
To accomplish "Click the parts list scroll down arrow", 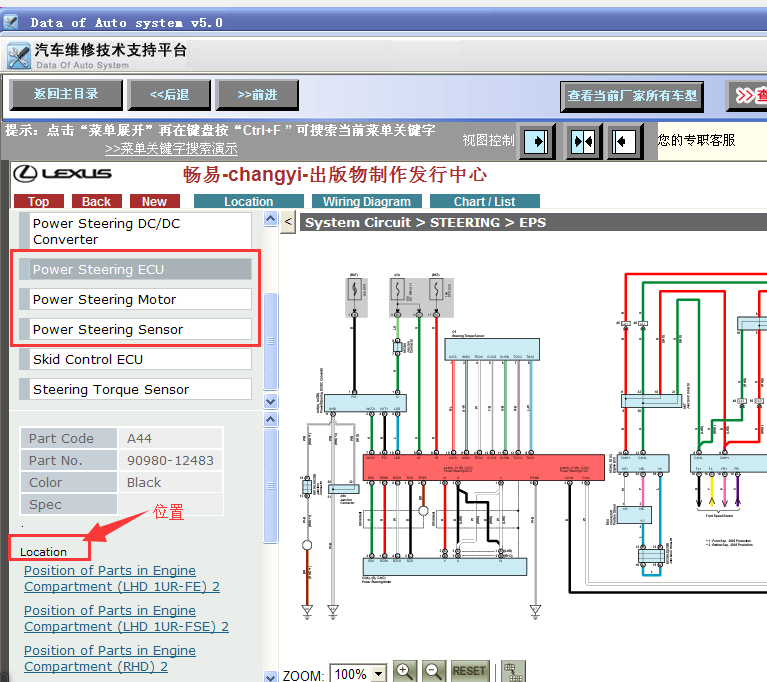I will 271,401.
